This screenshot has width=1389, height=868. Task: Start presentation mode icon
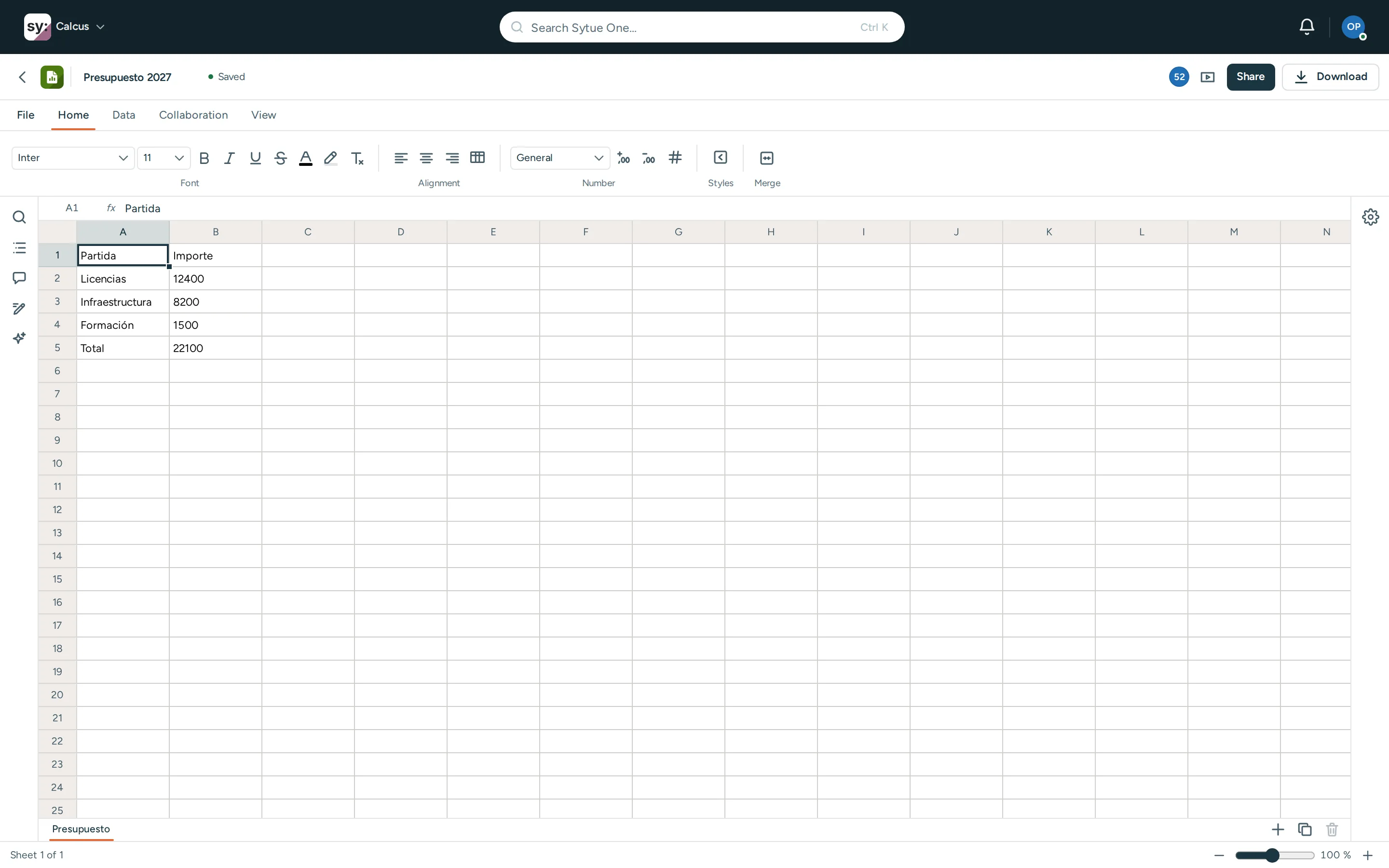pyautogui.click(x=1208, y=77)
